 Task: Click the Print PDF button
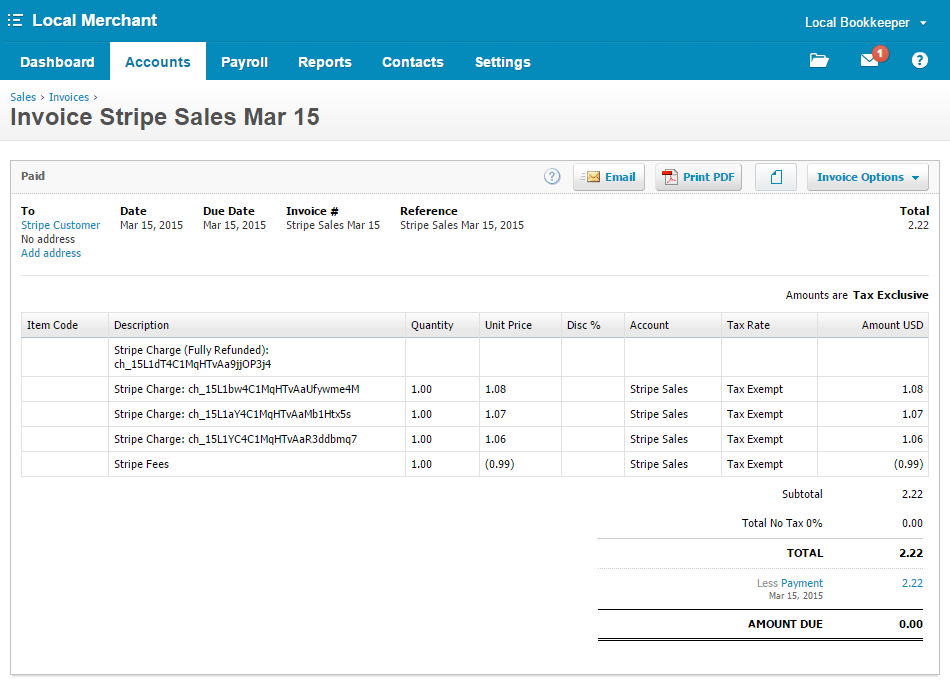click(x=699, y=177)
